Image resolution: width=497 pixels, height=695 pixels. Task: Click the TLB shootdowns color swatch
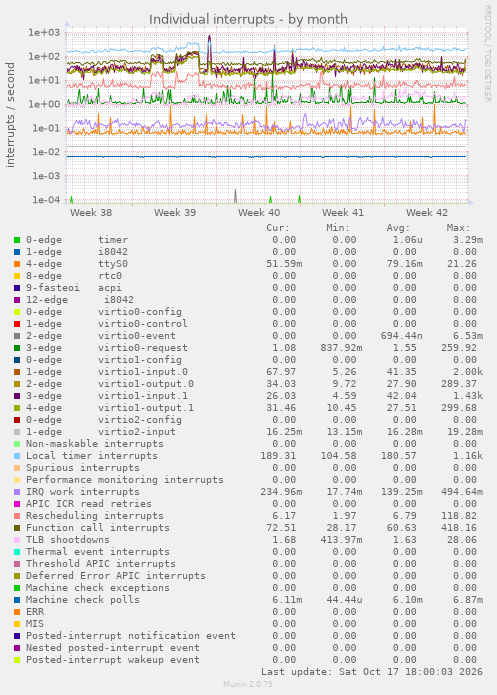click(x=17, y=540)
